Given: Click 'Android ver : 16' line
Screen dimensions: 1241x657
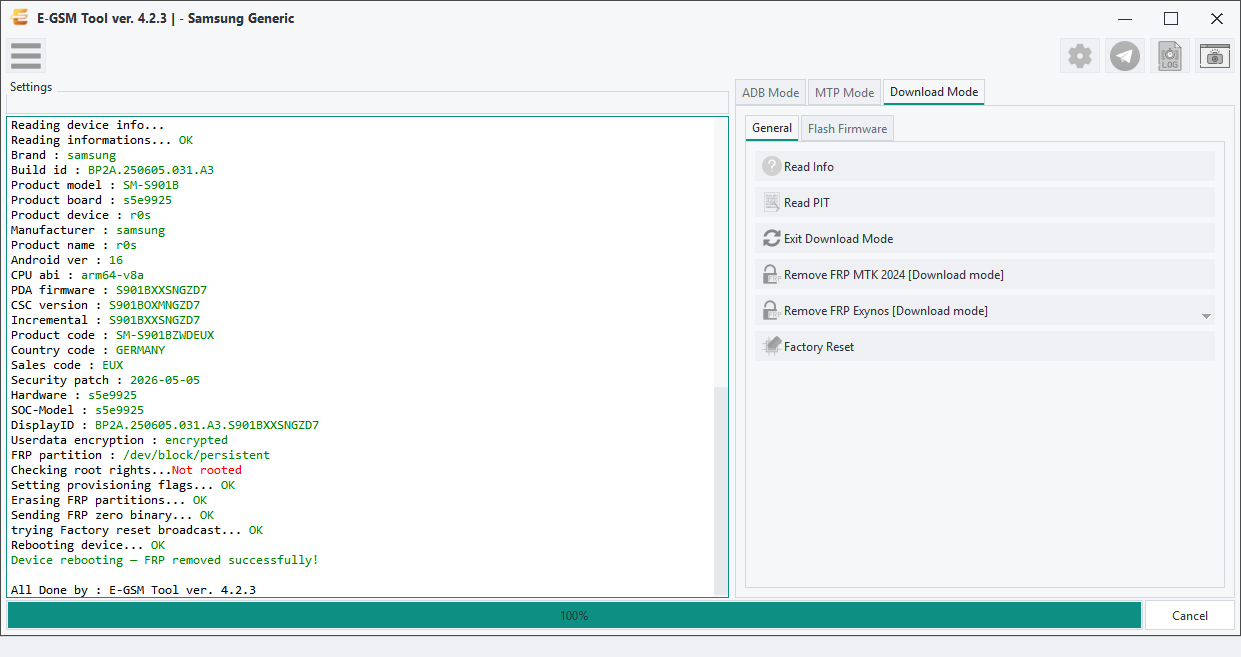Looking at the screenshot, I should [x=67, y=260].
